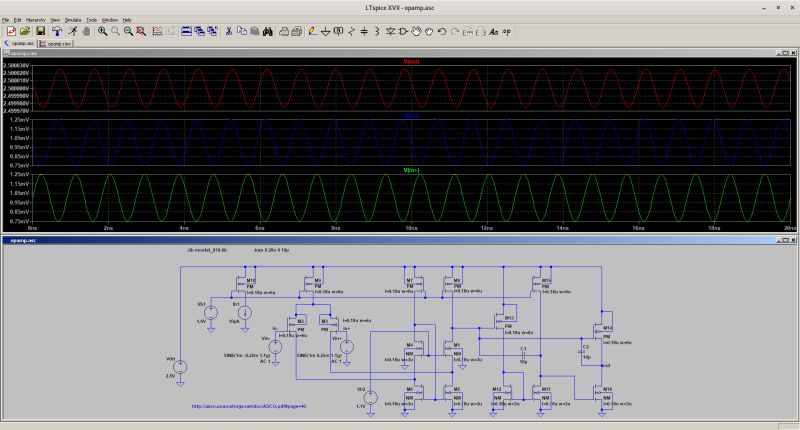Close the waveform pane window
The width and height of the screenshot is (800, 430).
tap(793, 53)
